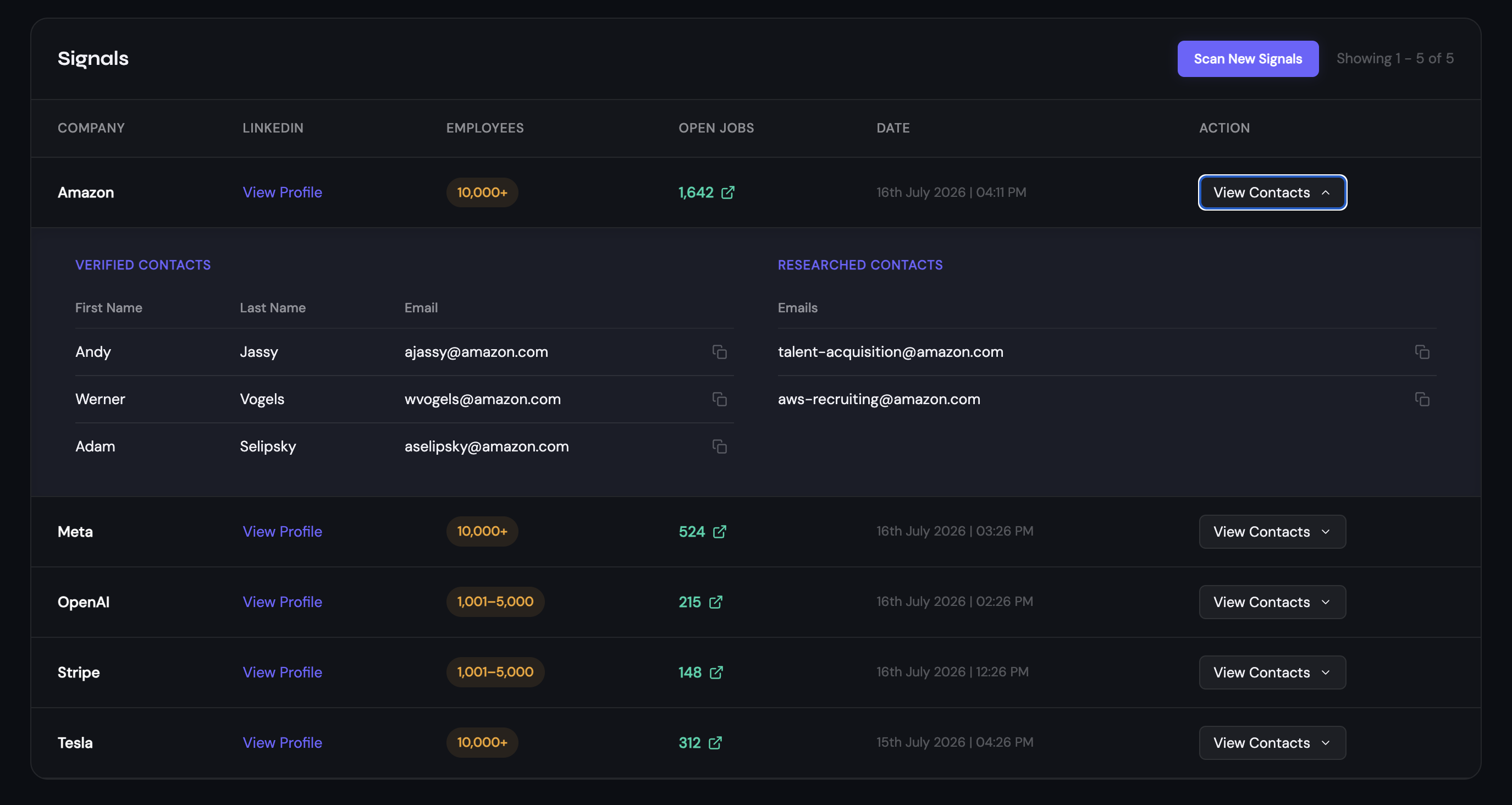Image resolution: width=1512 pixels, height=805 pixels.
Task: Expand View Contacts for Meta
Action: pos(1272,531)
